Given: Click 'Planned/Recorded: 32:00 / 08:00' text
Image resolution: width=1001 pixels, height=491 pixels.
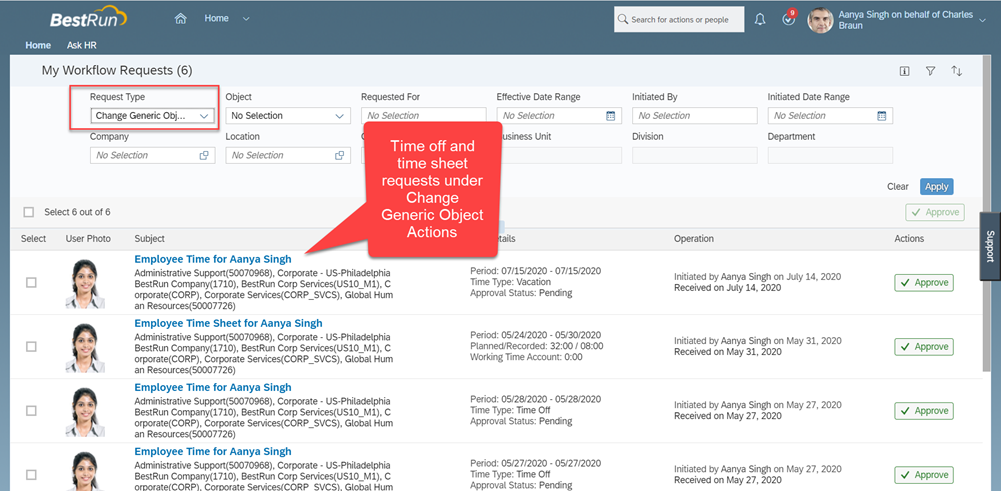Looking at the screenshot, I should (x=536, y=345).
